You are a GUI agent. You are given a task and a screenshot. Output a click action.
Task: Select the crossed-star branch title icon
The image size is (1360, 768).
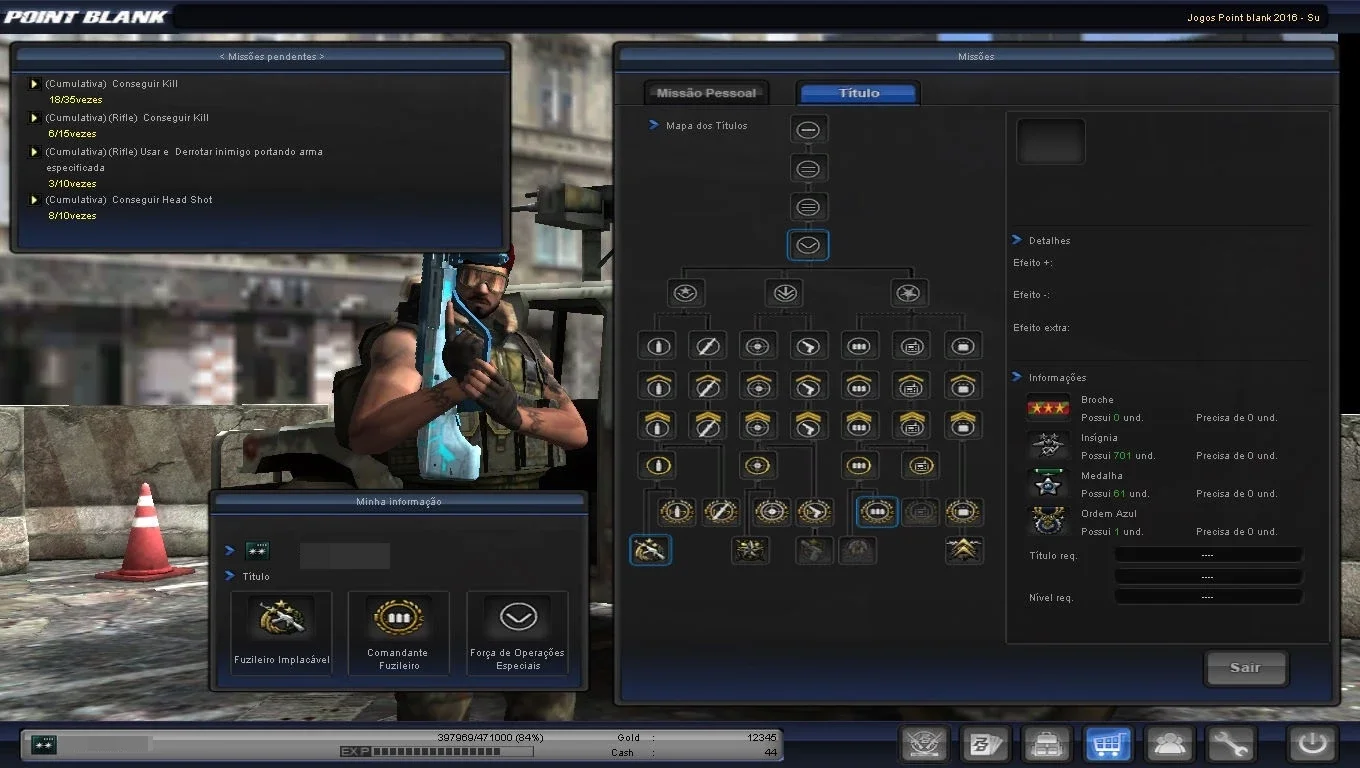click(909, 293)
